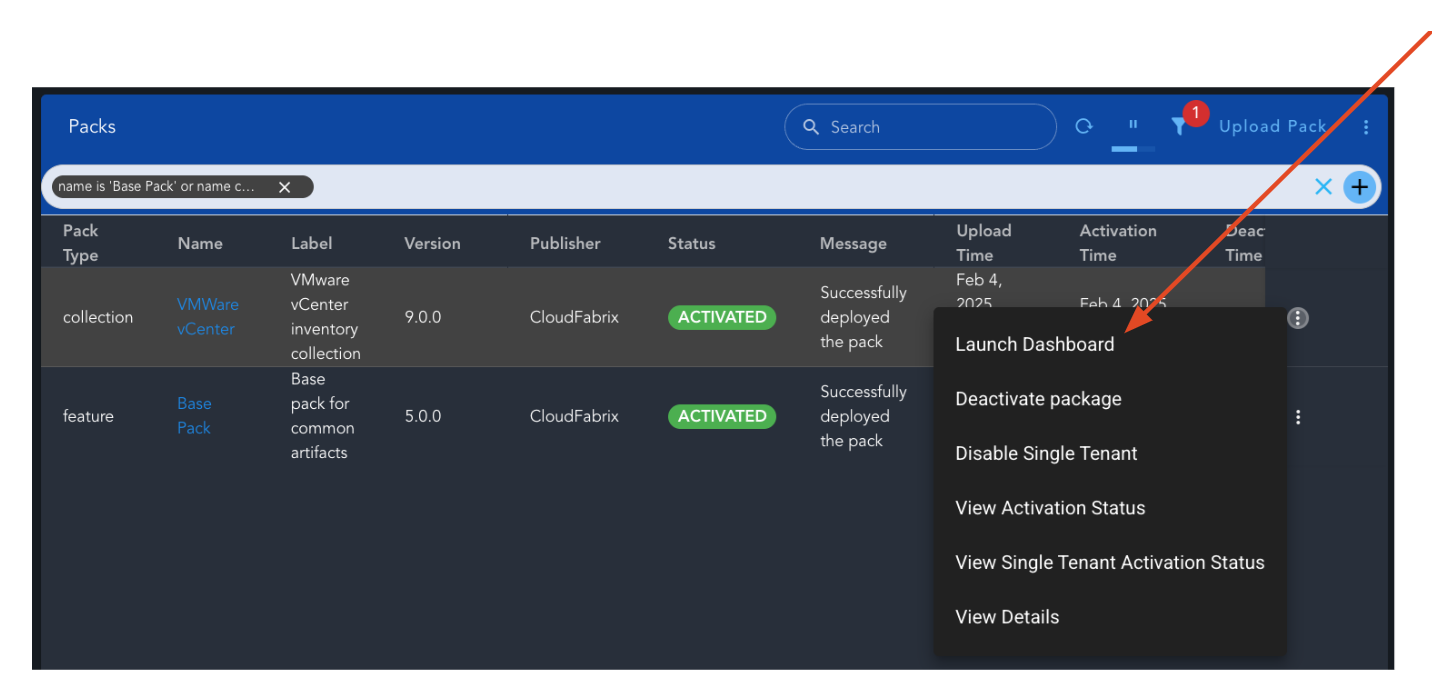1443x691 pixels.
Task: Open the search magnifier in the Packs toolbar
Action: coord(811,126)
